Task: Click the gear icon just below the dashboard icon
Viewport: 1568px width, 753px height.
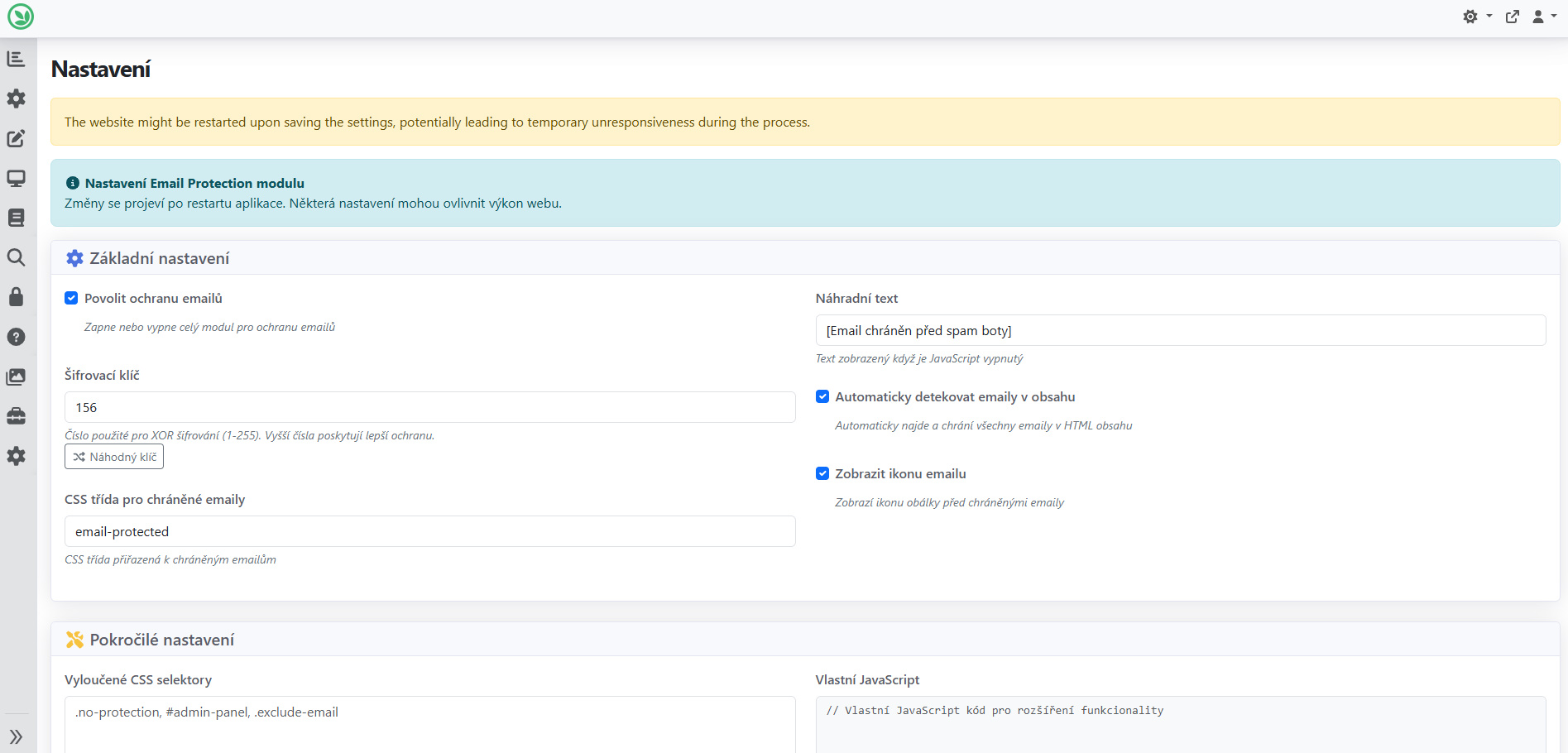Action: point(16,98)
